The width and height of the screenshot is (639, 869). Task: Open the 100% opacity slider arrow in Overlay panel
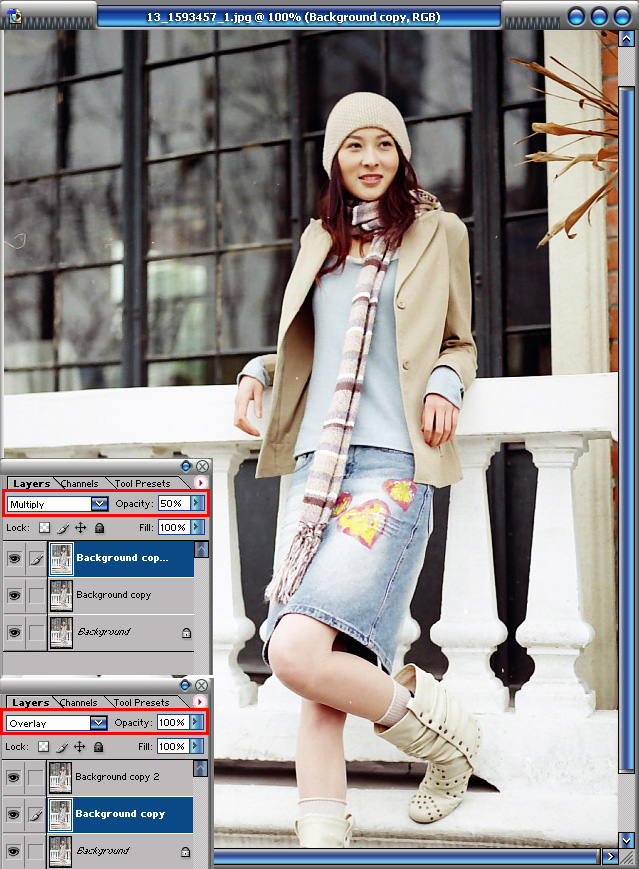click(196, 722)
